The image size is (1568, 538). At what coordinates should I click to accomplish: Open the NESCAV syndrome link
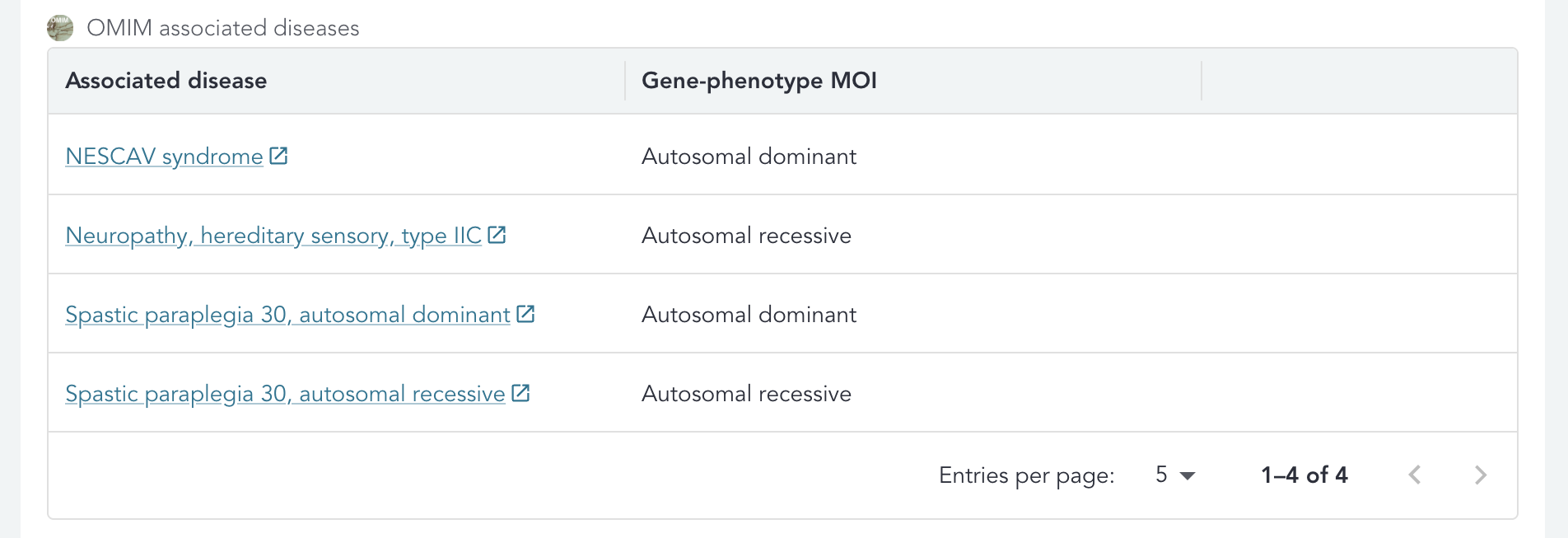coord(164,157)
